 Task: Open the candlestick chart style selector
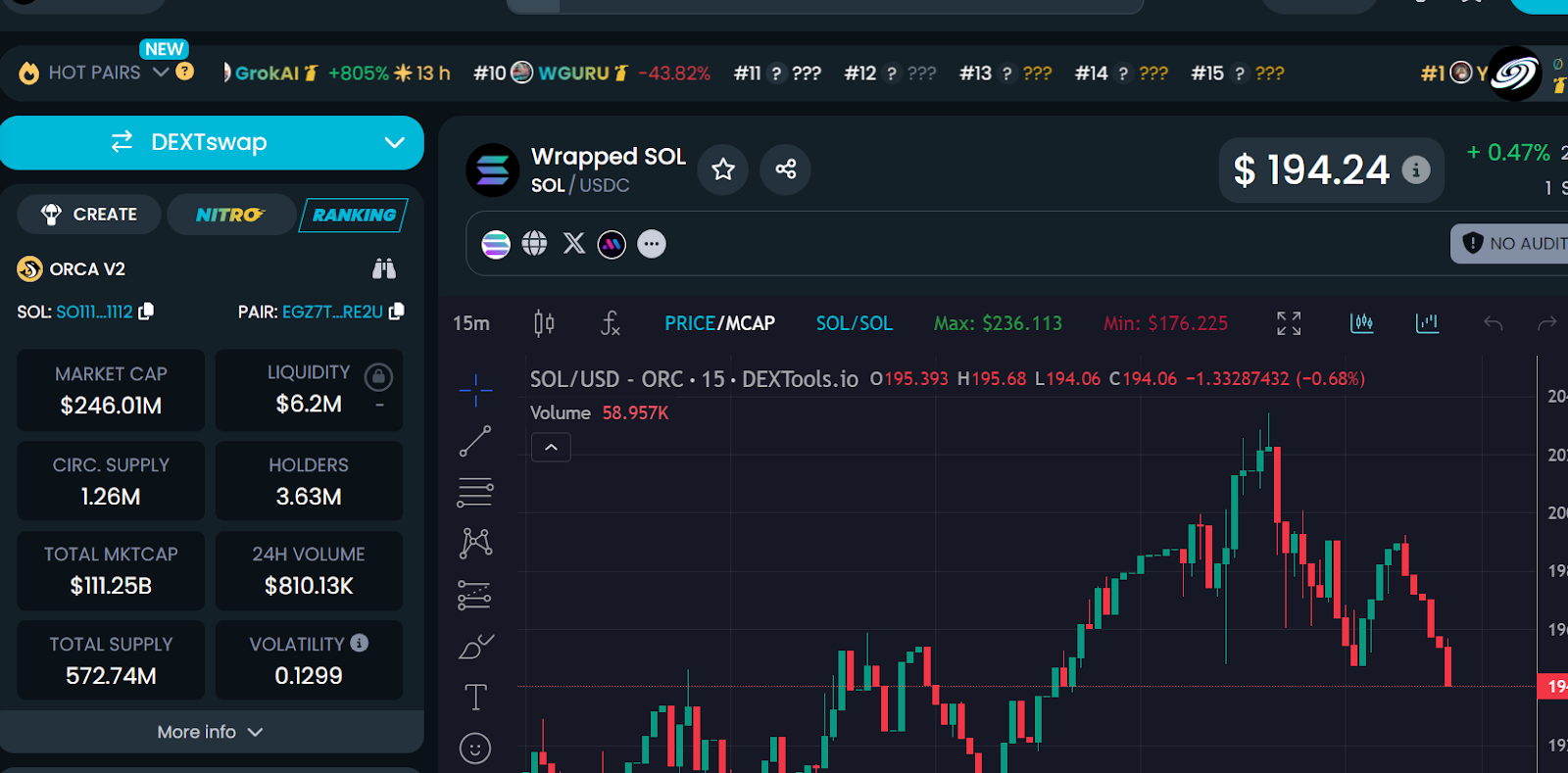coord(544,322)
